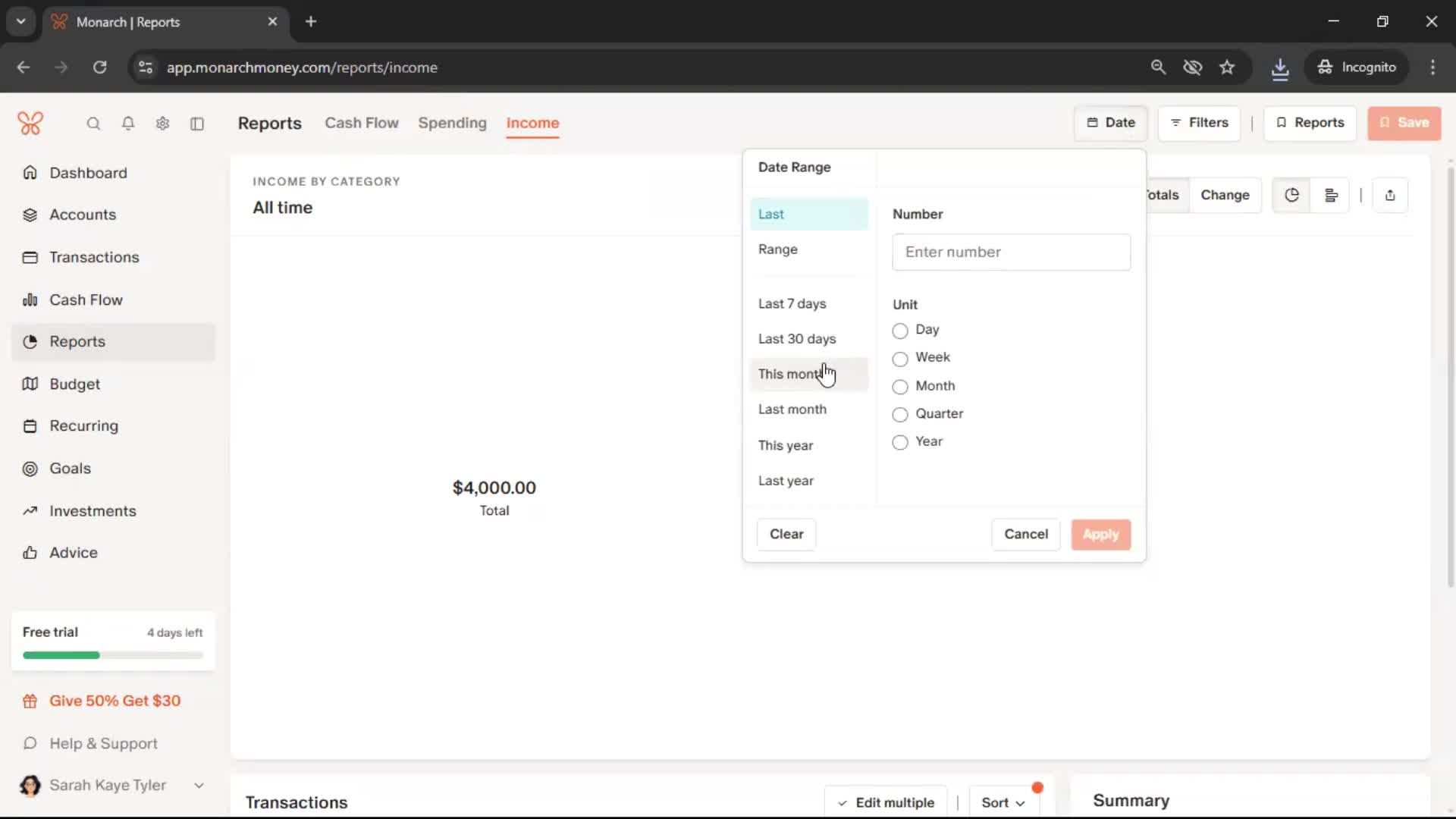The height and width of the screenshot is (819, 1456).
Task: Click the search magnifier icon in header
Action: coord(93,124)
